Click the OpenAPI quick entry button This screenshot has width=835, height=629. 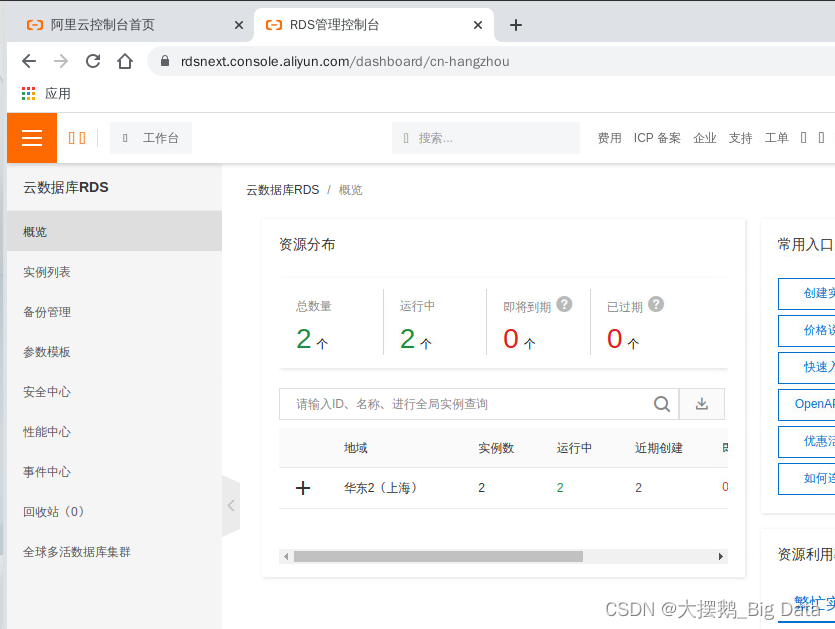(x=806, y=404)
